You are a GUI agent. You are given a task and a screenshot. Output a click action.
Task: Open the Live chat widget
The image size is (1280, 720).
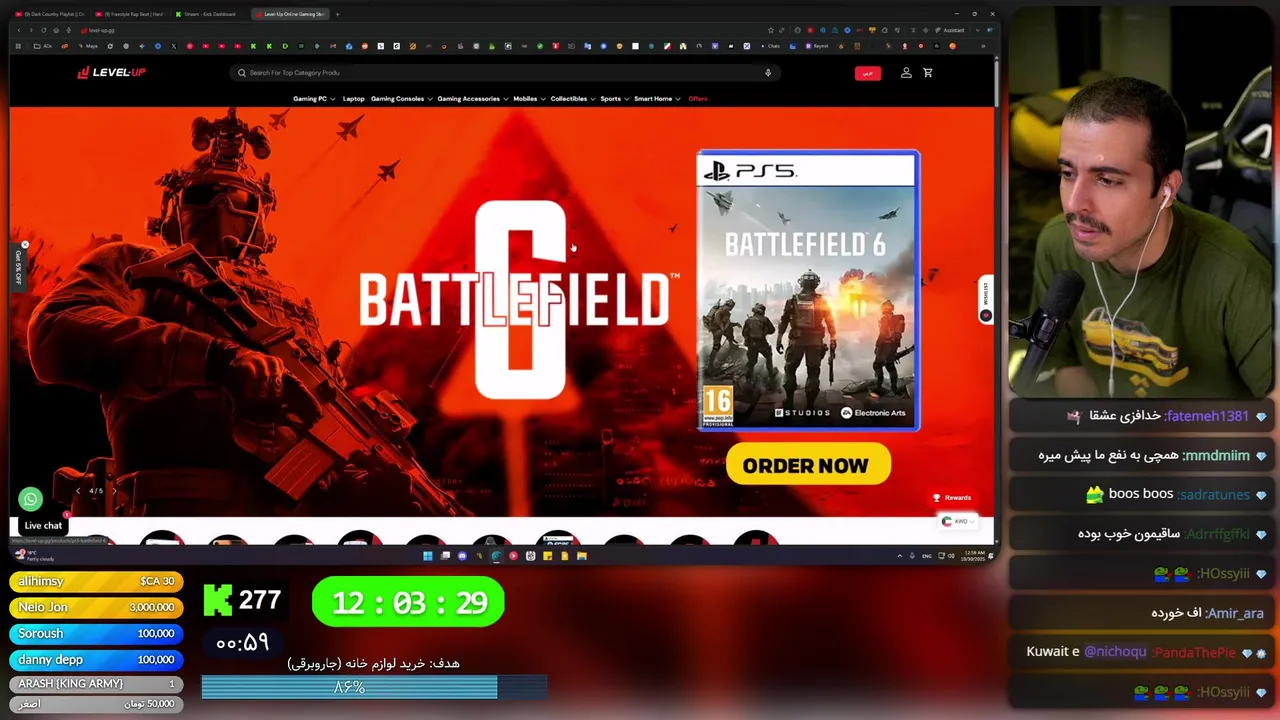pos(42,525)
